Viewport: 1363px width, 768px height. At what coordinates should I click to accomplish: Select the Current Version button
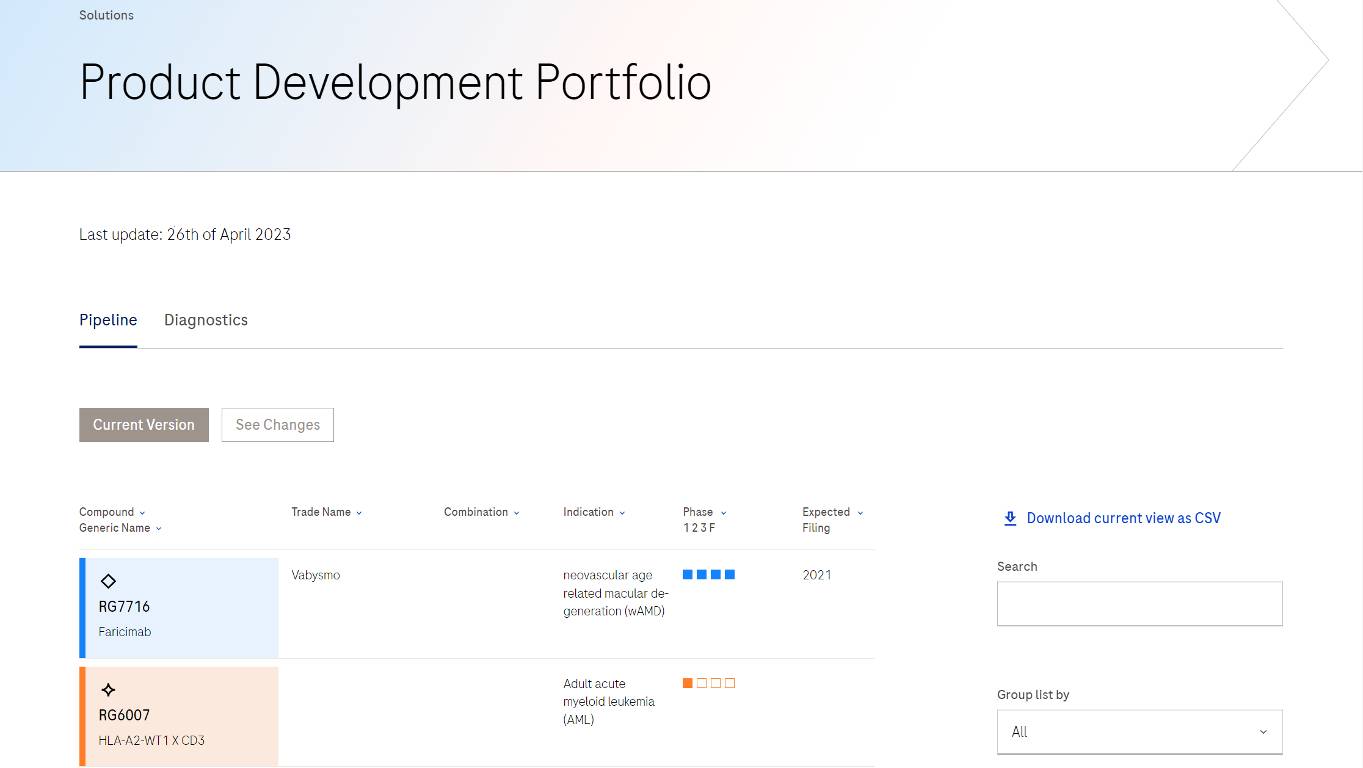tap(144, 425)
